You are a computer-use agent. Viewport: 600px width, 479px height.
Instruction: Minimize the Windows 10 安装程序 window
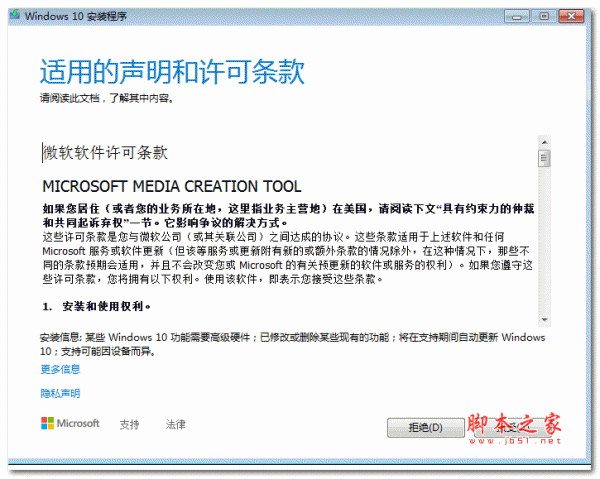[517, 16]
